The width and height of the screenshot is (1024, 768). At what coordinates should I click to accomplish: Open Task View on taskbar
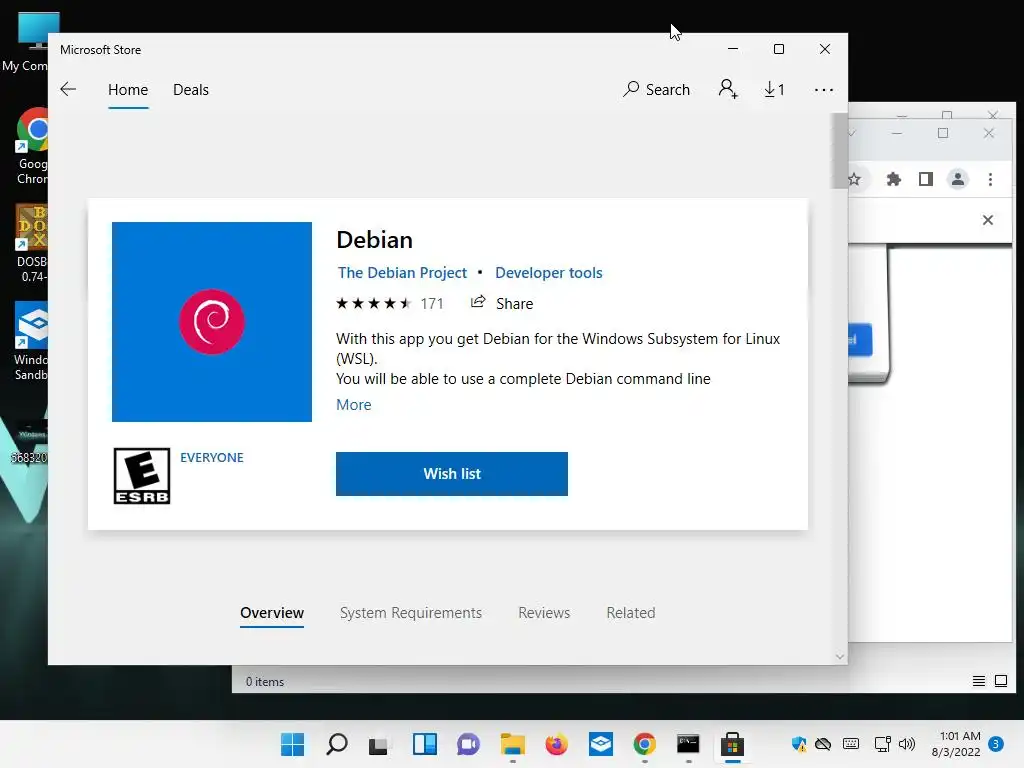click(x=379, y=744)
